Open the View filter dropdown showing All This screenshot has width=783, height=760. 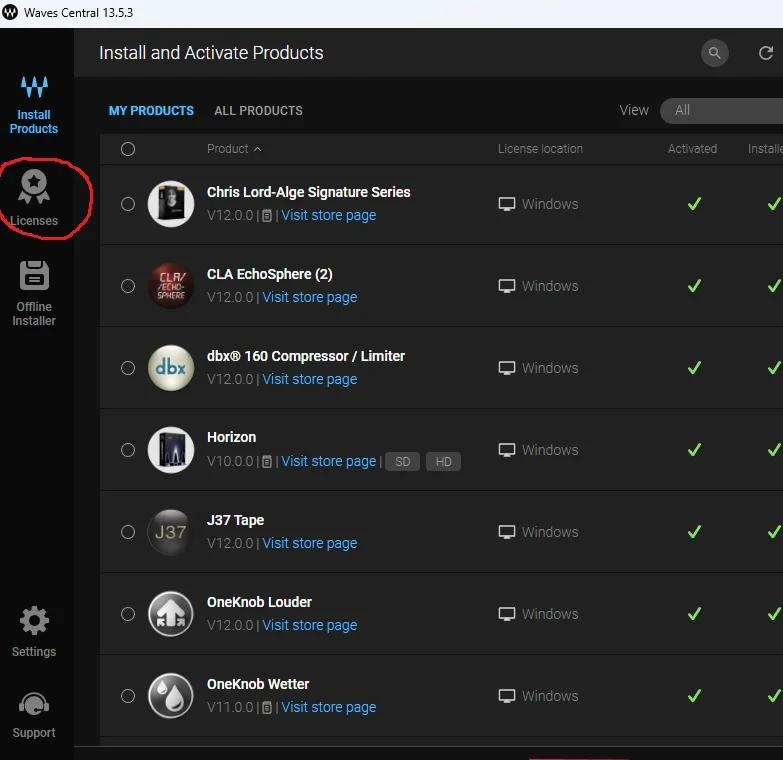coord(722,110)
